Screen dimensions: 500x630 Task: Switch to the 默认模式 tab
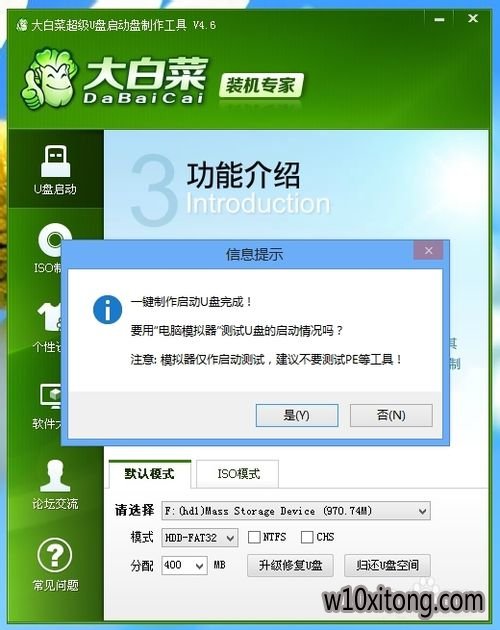[150, 474]
